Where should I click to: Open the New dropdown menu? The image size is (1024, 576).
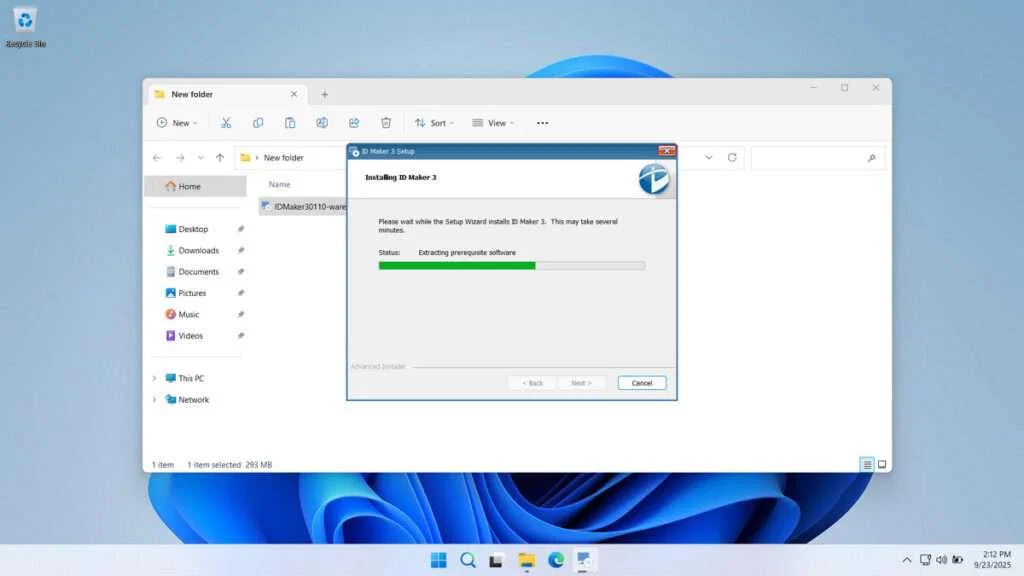[176, 122]
